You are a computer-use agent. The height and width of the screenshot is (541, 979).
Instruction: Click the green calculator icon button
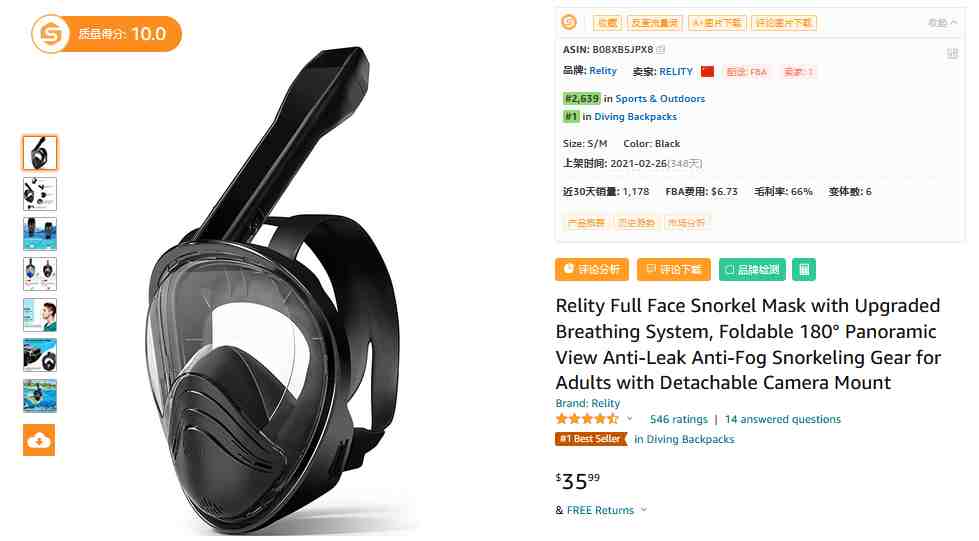pyautogui.click(x=804, y=270)
